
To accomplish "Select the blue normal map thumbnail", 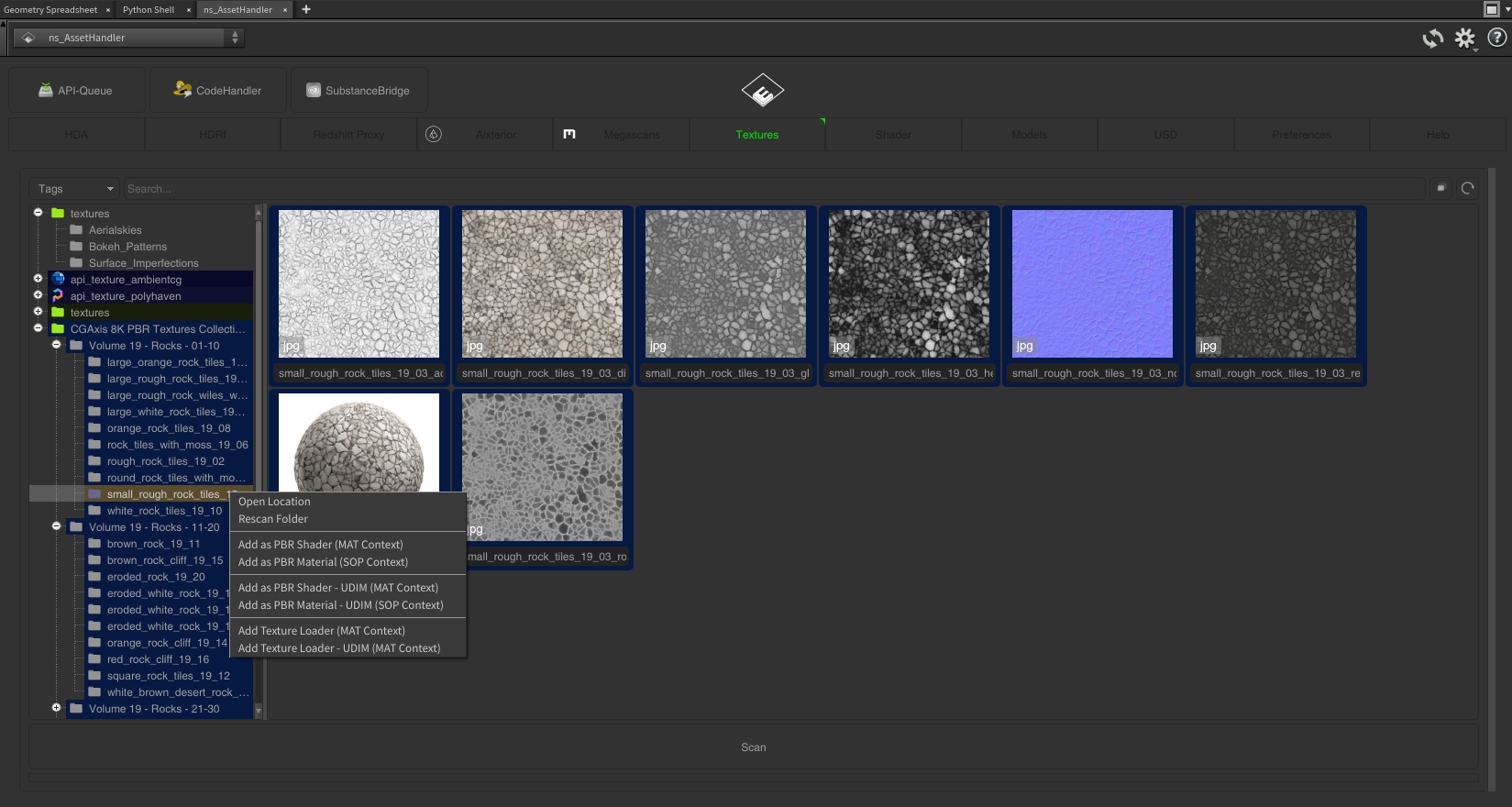I will [1092, 284].
